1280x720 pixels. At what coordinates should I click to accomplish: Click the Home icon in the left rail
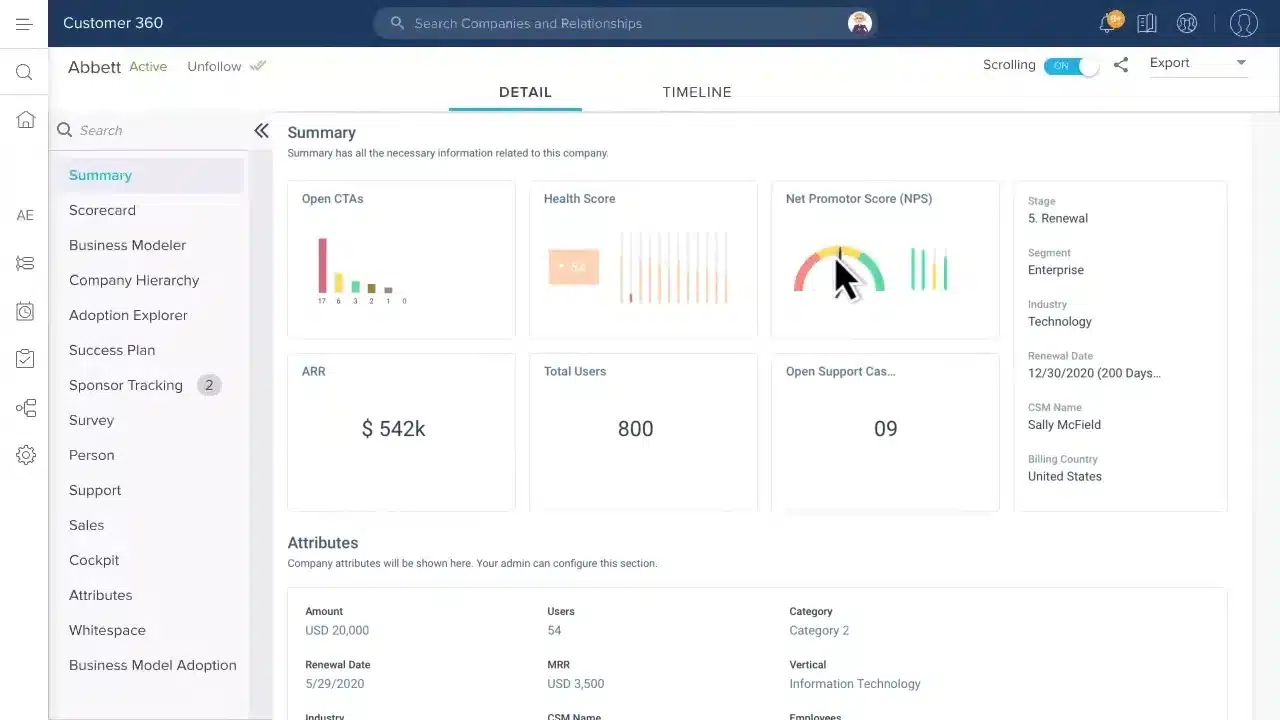point(24,119)
